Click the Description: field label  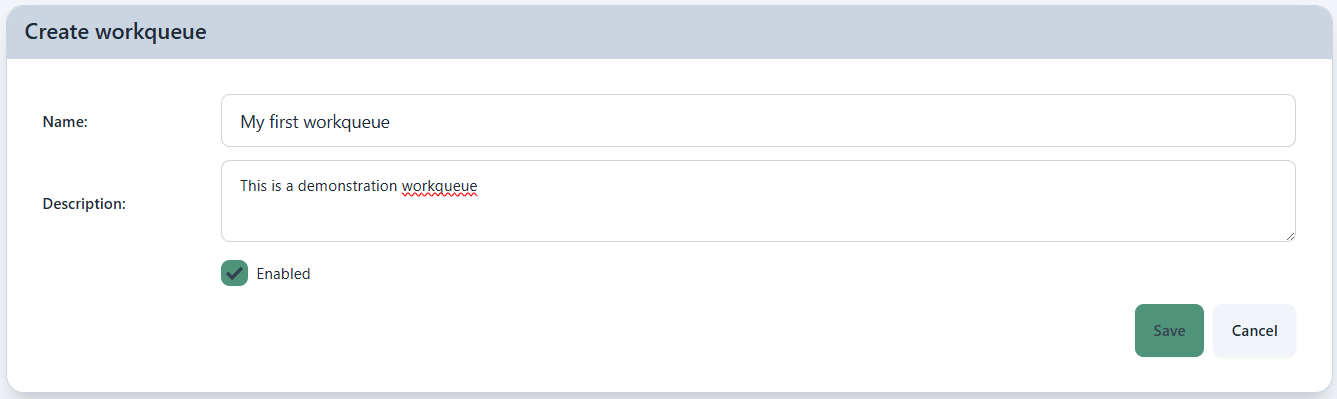tap(84, 204)
